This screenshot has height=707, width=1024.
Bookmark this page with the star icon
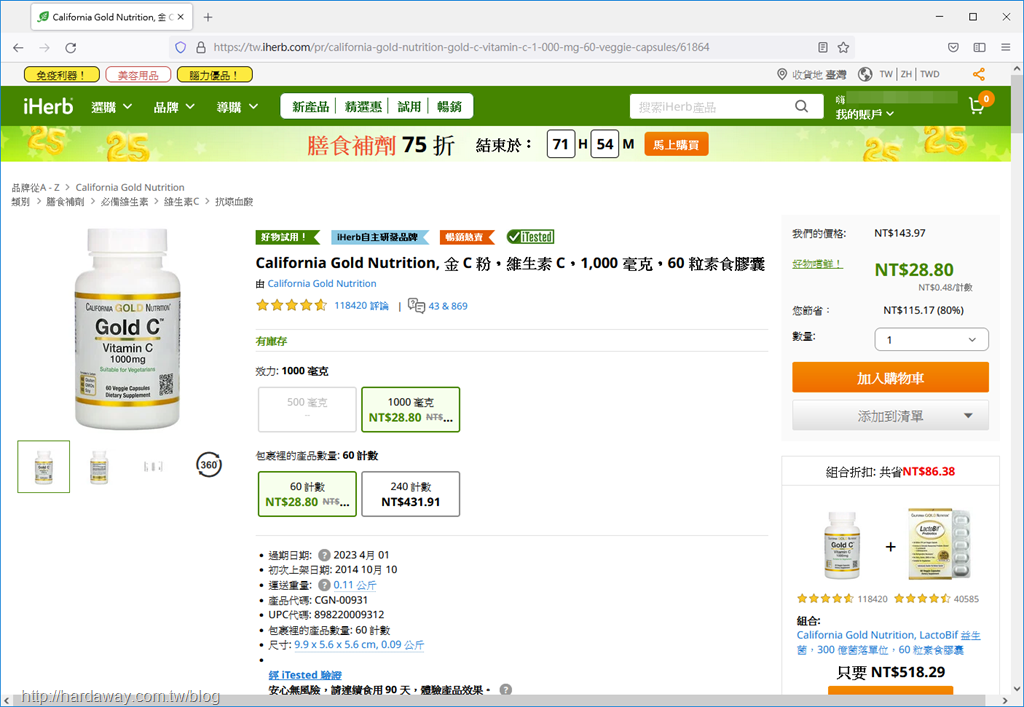click(x=843, y=47)
